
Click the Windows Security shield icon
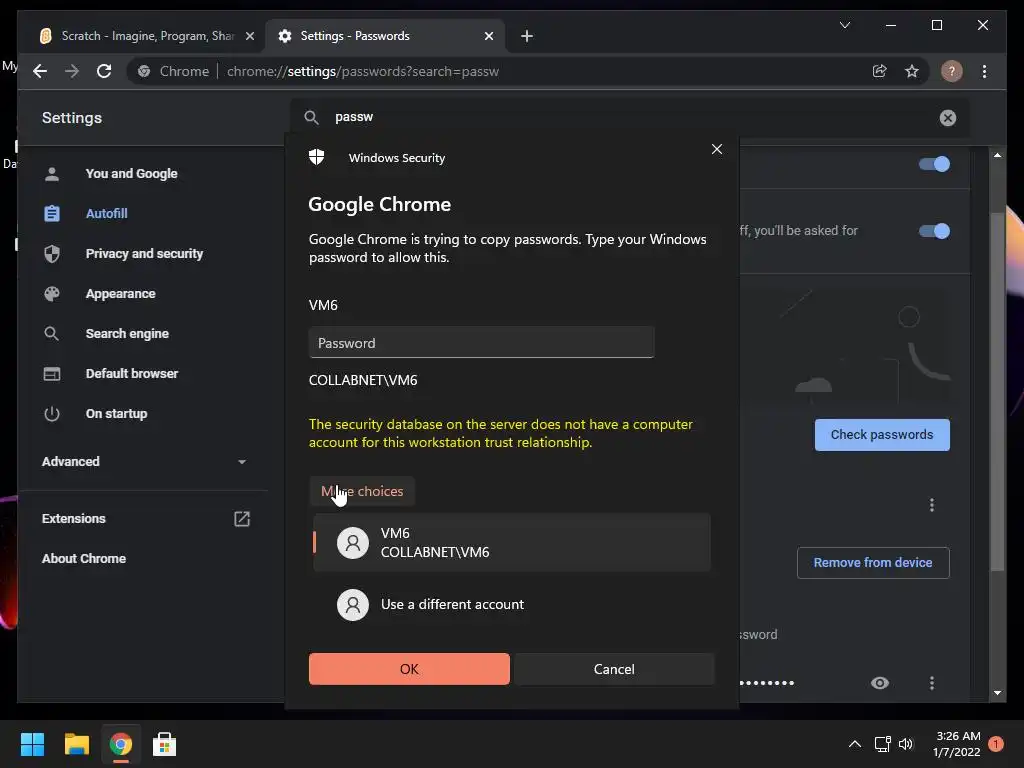[x=317, y=157]
